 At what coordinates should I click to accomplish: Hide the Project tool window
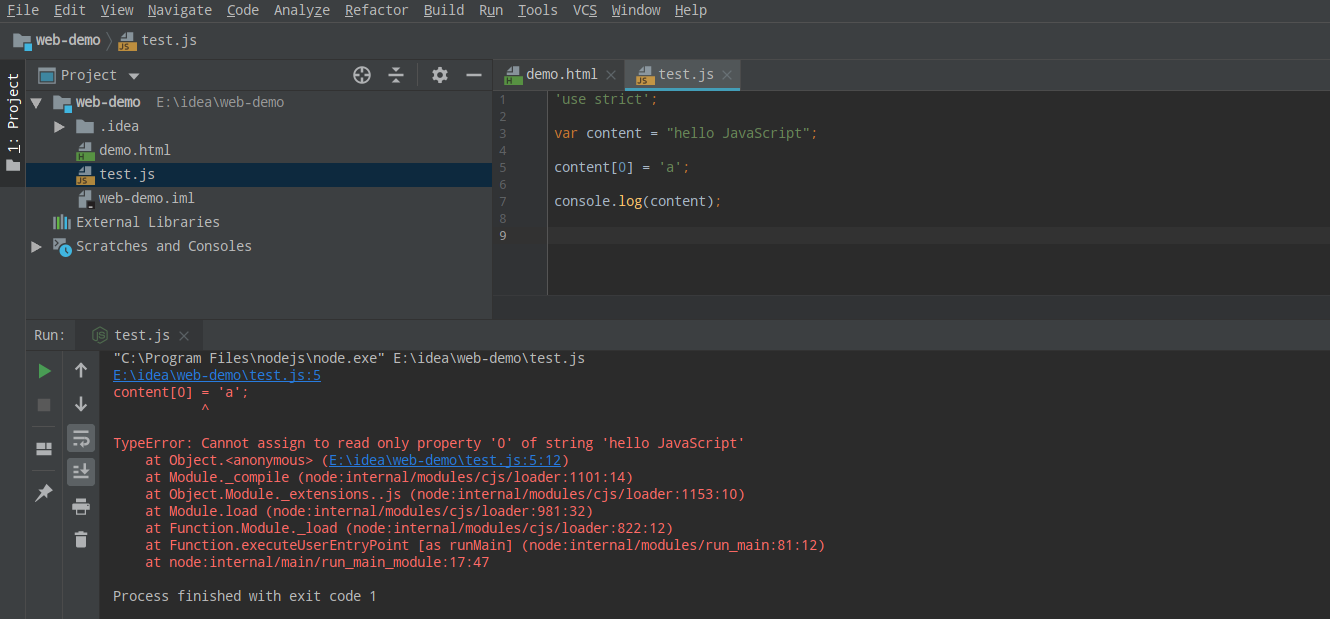(474, 75)
